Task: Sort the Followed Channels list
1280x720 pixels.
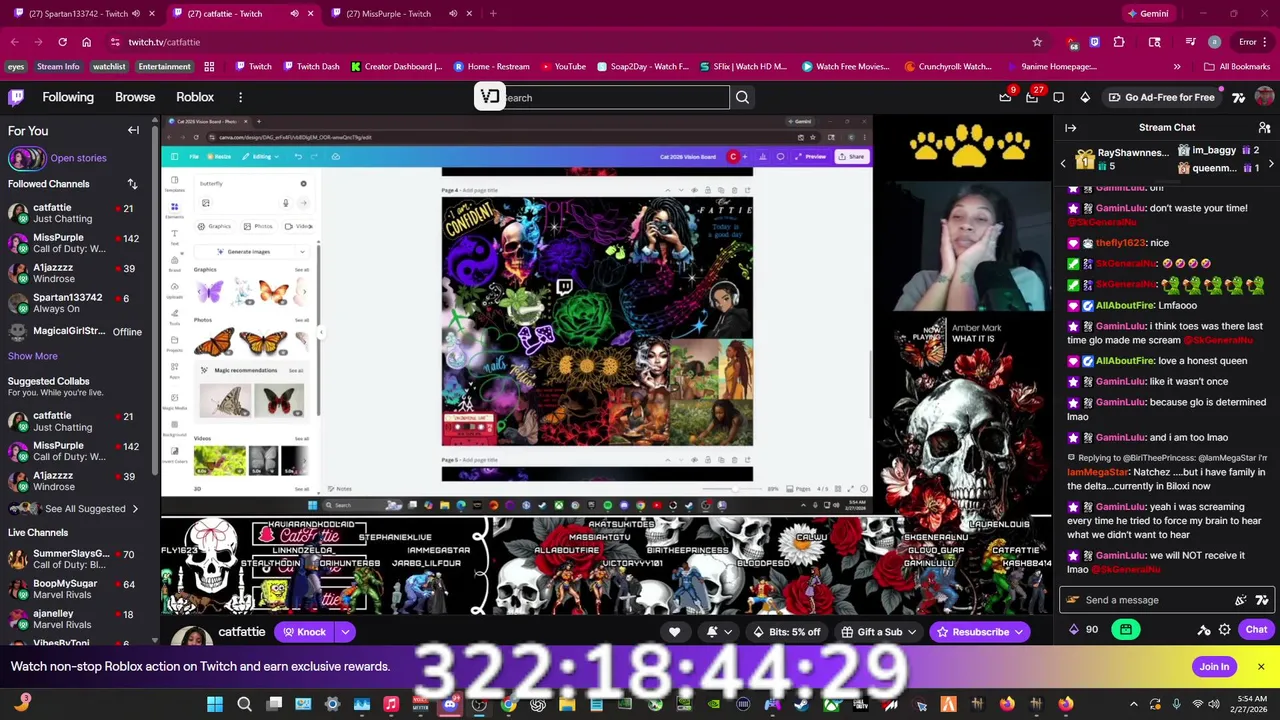Action: (x=132, y=184)
